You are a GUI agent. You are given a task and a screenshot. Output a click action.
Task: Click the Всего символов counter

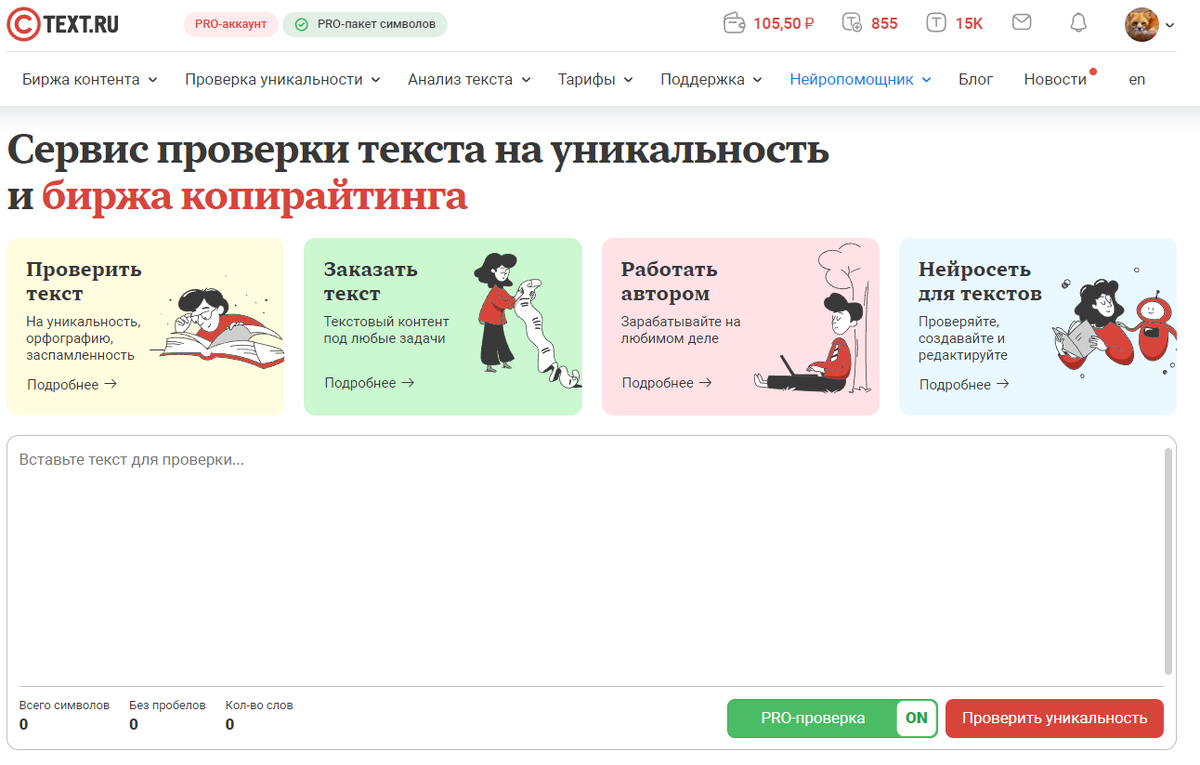pos(64,715)
